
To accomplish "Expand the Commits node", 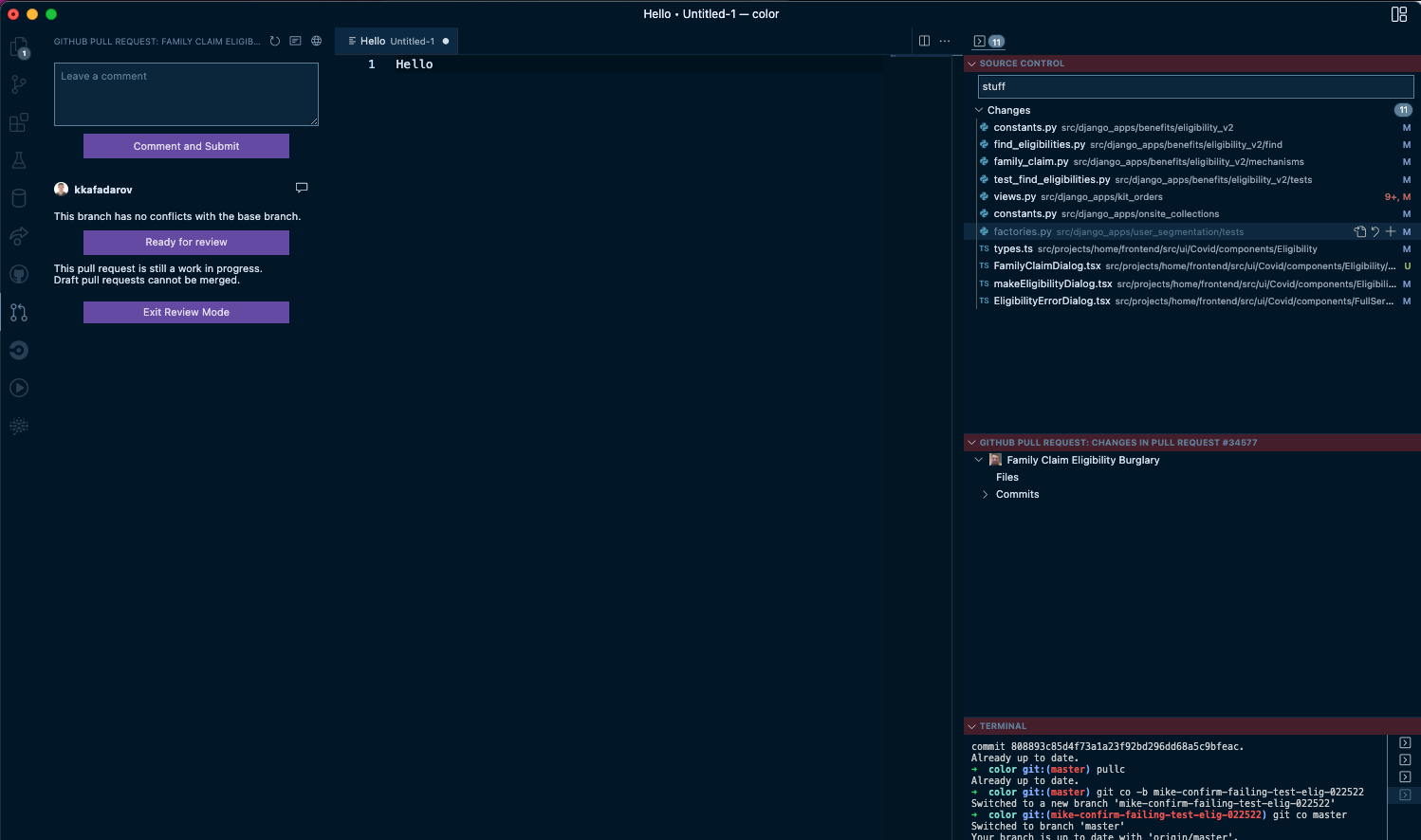I will pyautogui.click(x=986, y=495).
